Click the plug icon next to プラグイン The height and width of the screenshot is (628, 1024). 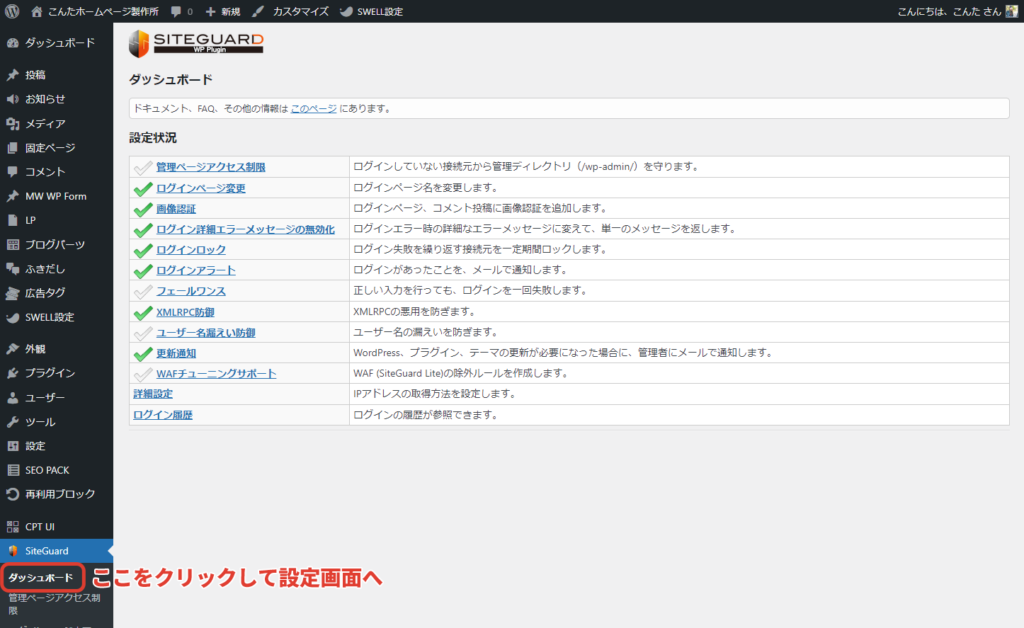click(12, 373)
